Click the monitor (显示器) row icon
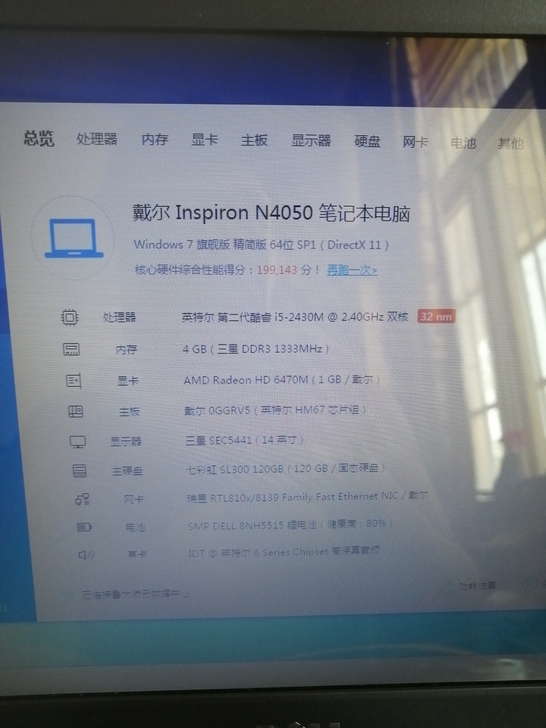This screenshot has width=546, height=728. (x=78, y=442)
